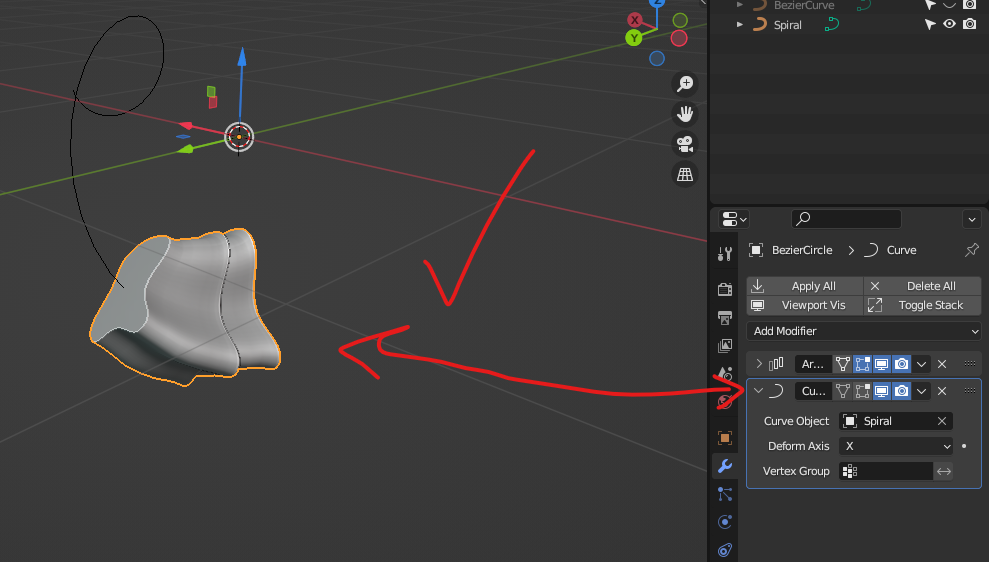Open the Object Constraints properties tab
Viewport: 989px width, 562px height.
[725, 550]
